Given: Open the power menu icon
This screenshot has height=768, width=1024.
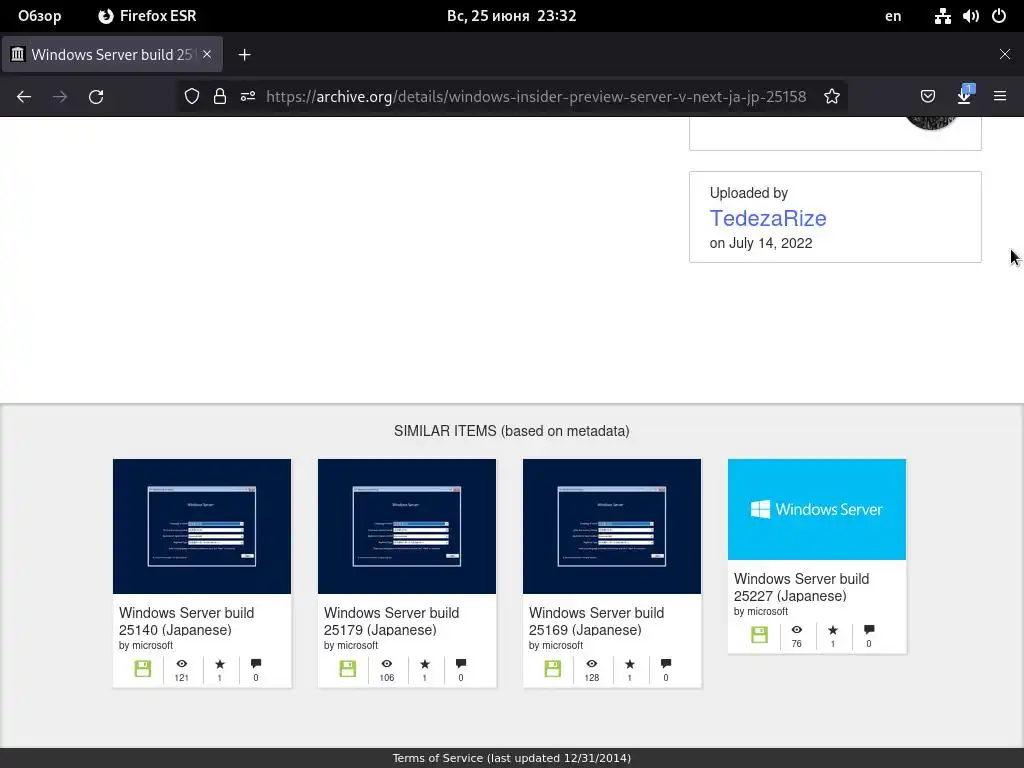Looking at the screenshot, I should click(999, 16).
